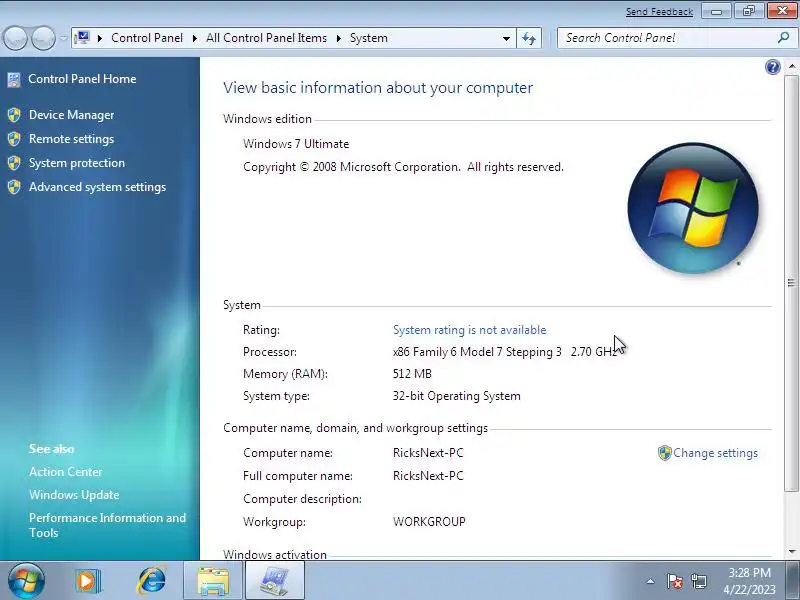
Task: Open Windows Update link
Action: (x=74, y=494)
